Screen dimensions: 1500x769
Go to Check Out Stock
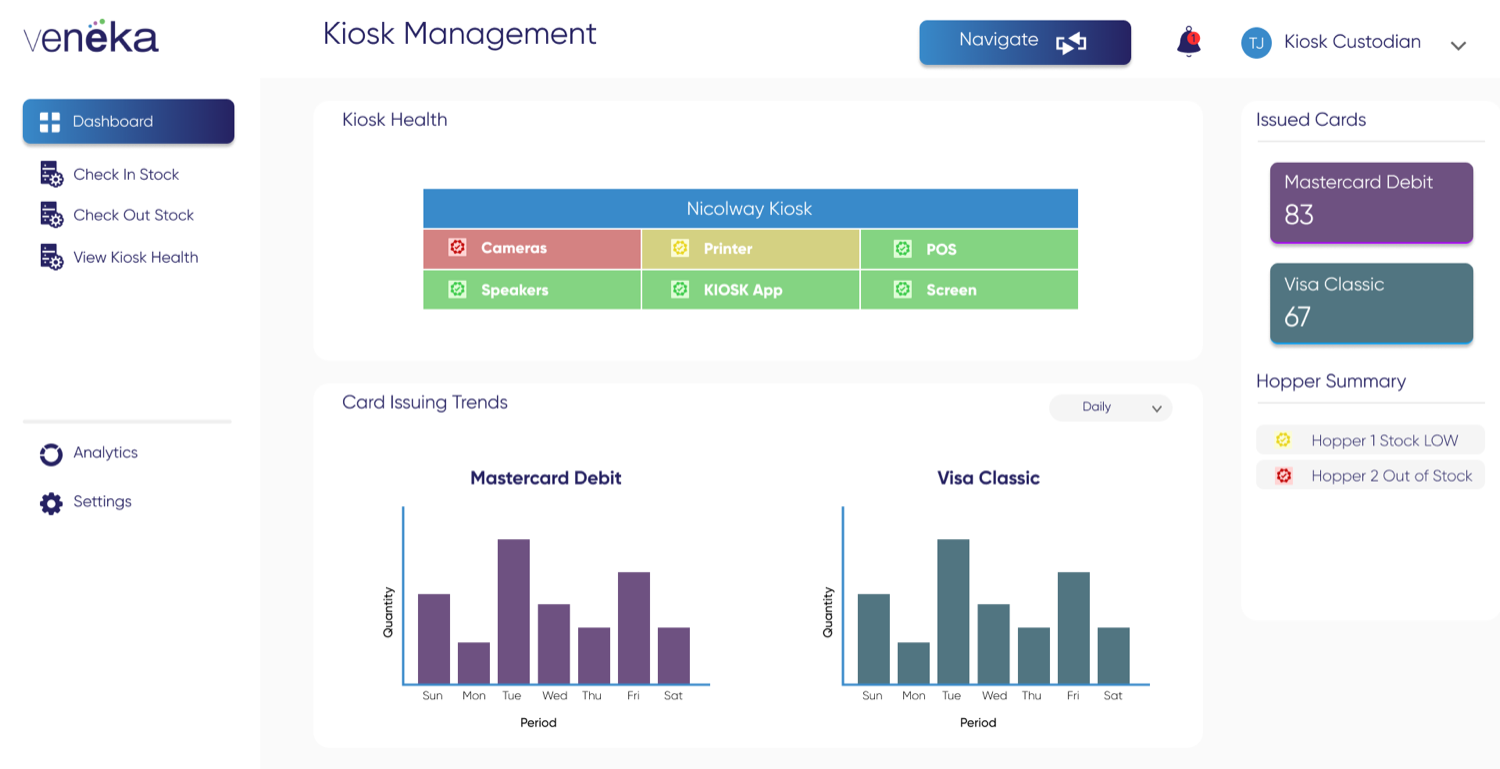point(133,215)
